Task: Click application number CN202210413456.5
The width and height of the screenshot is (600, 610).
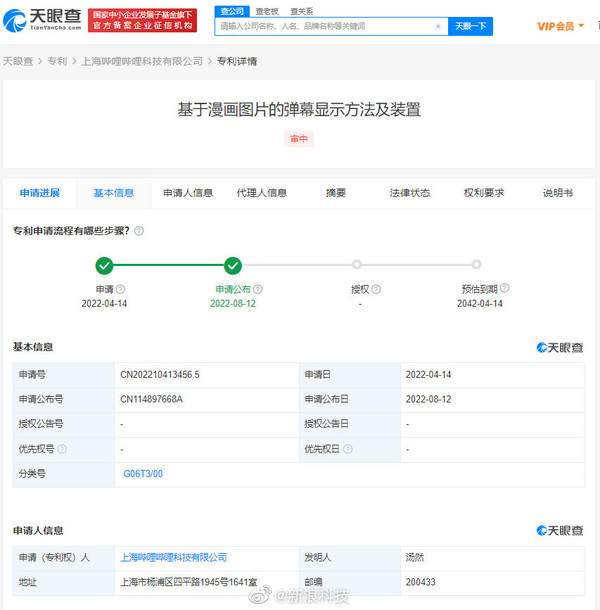Action: (x=160, y=375)
